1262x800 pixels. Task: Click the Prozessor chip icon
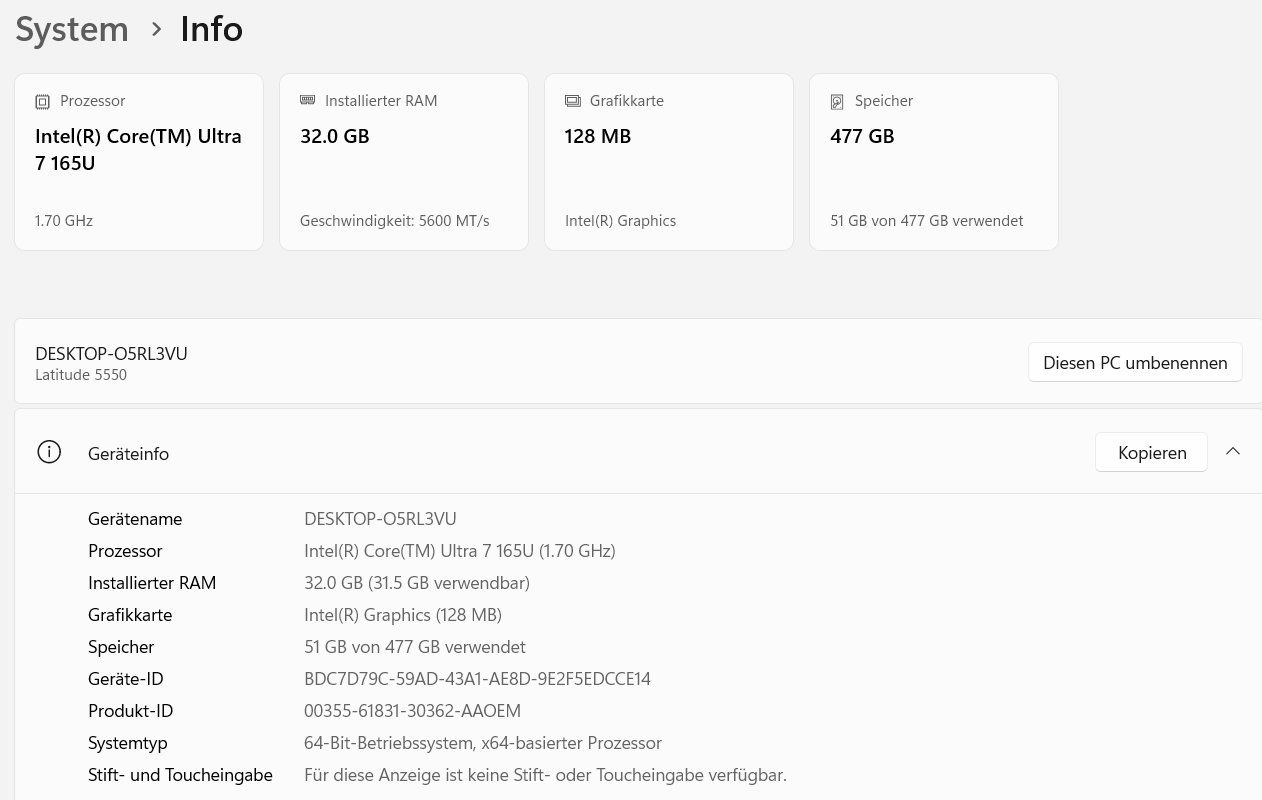pyautogui.click(x=42, y=101)
